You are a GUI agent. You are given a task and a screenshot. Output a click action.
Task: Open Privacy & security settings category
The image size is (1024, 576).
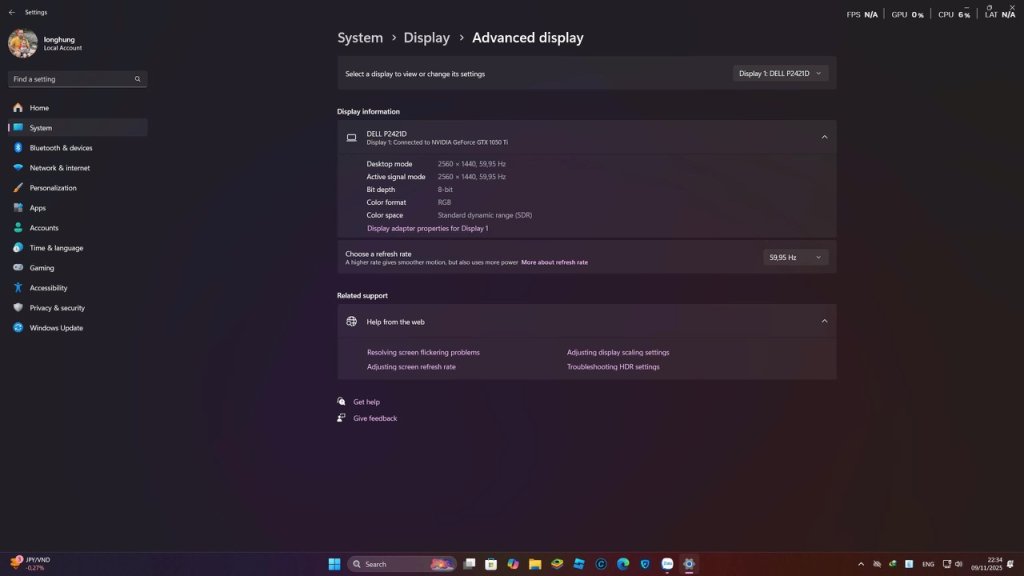click(57, 308)
